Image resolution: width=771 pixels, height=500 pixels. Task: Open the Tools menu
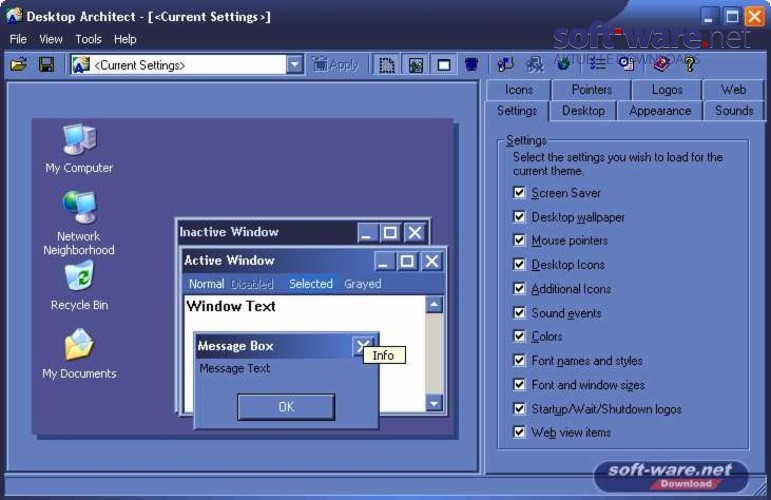(x=89, y=39)
